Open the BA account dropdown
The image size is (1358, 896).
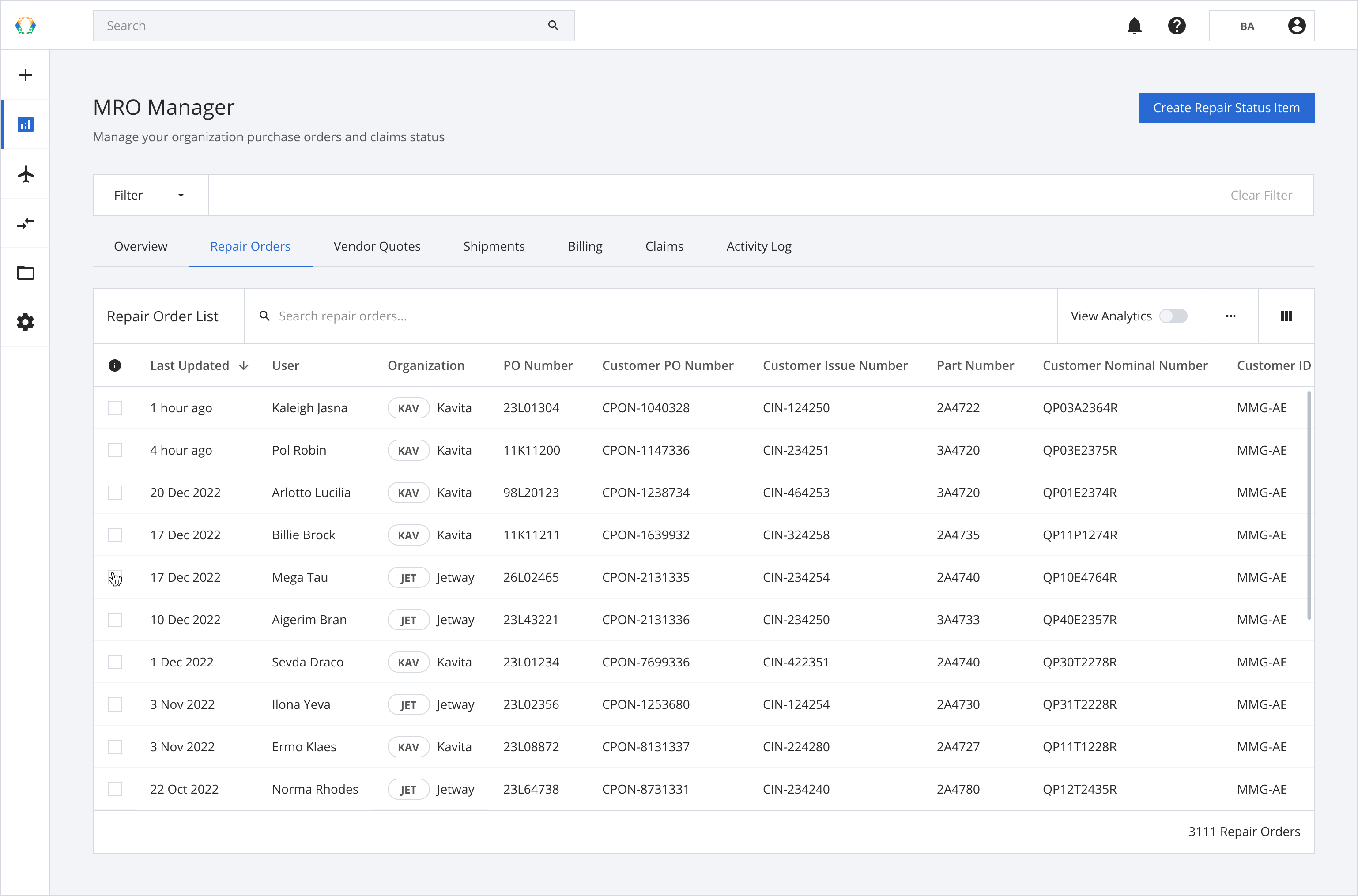pos(1261,26)
